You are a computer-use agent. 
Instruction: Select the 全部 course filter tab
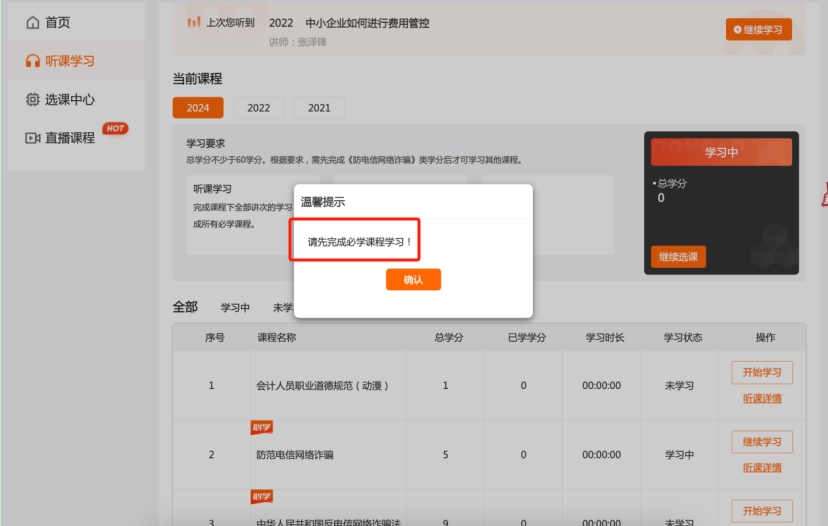[x=185, y=307]
